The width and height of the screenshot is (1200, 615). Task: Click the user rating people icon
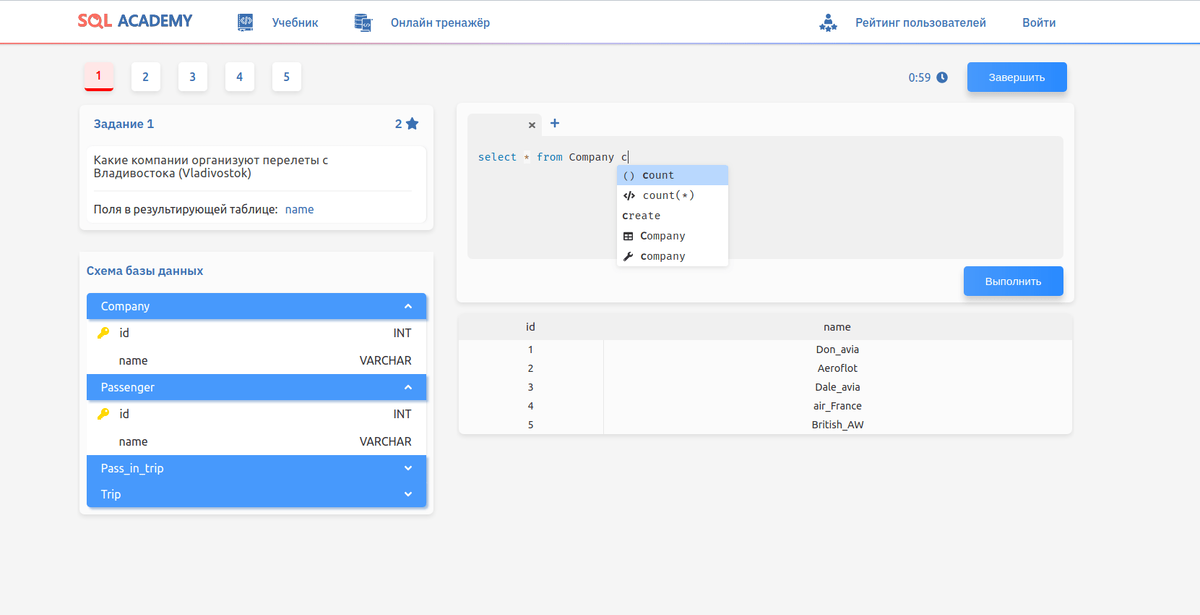click(x=828, y=22)
